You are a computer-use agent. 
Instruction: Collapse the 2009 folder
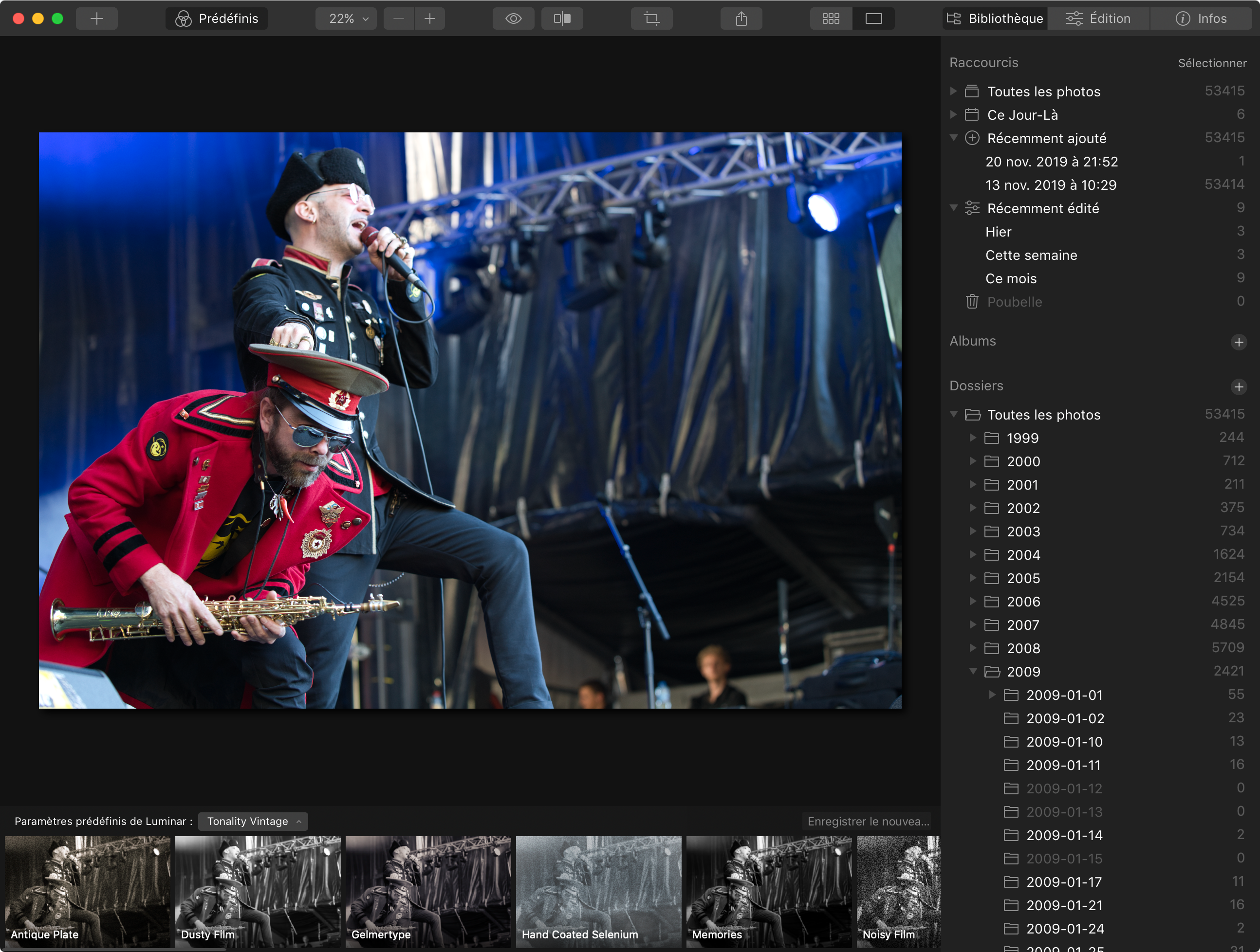point(973,671)
